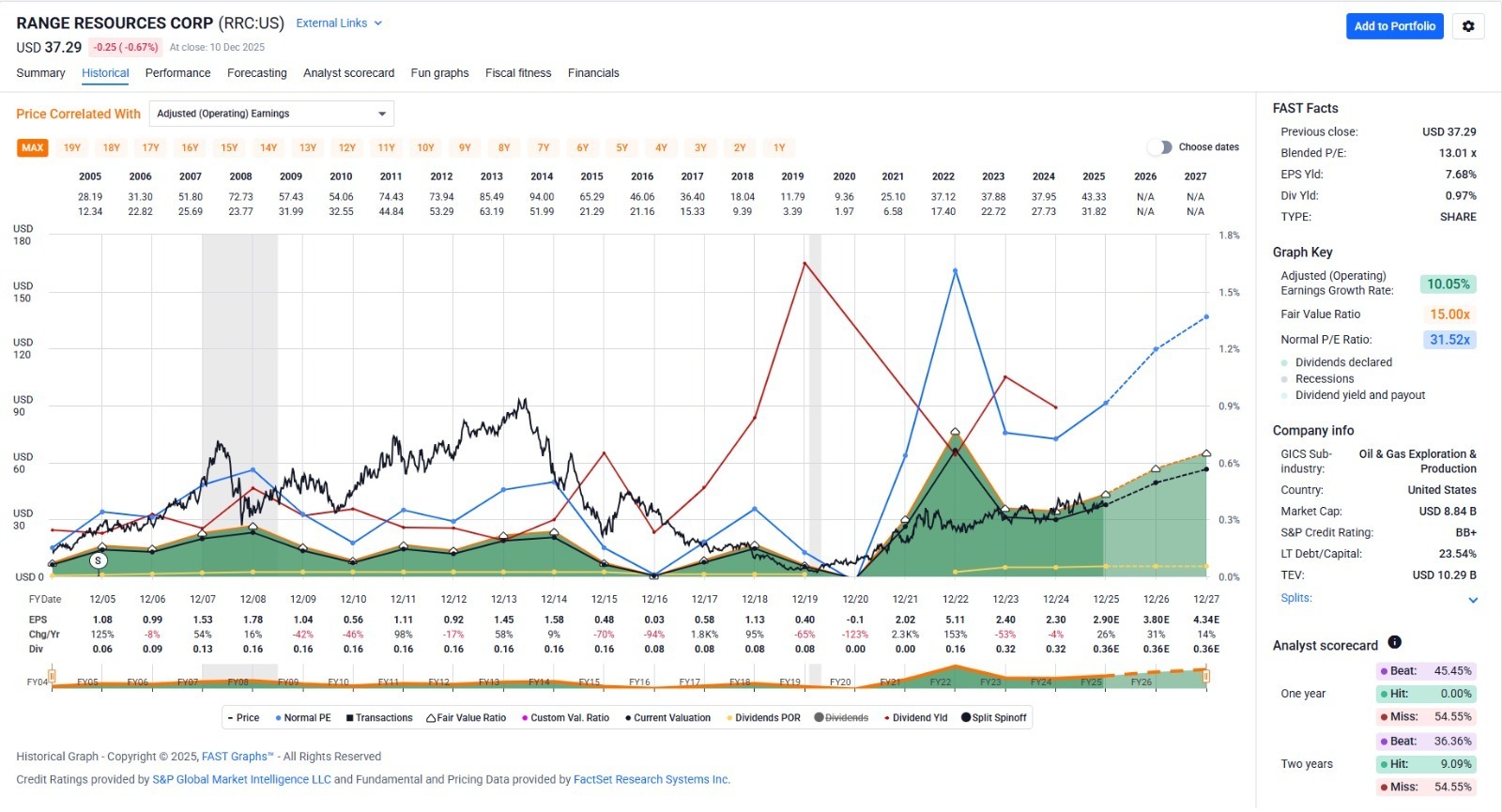This screenshot has width=1502, height=812.
Task: Toggle the Transactions legend square icon
Action: [349, 718]
